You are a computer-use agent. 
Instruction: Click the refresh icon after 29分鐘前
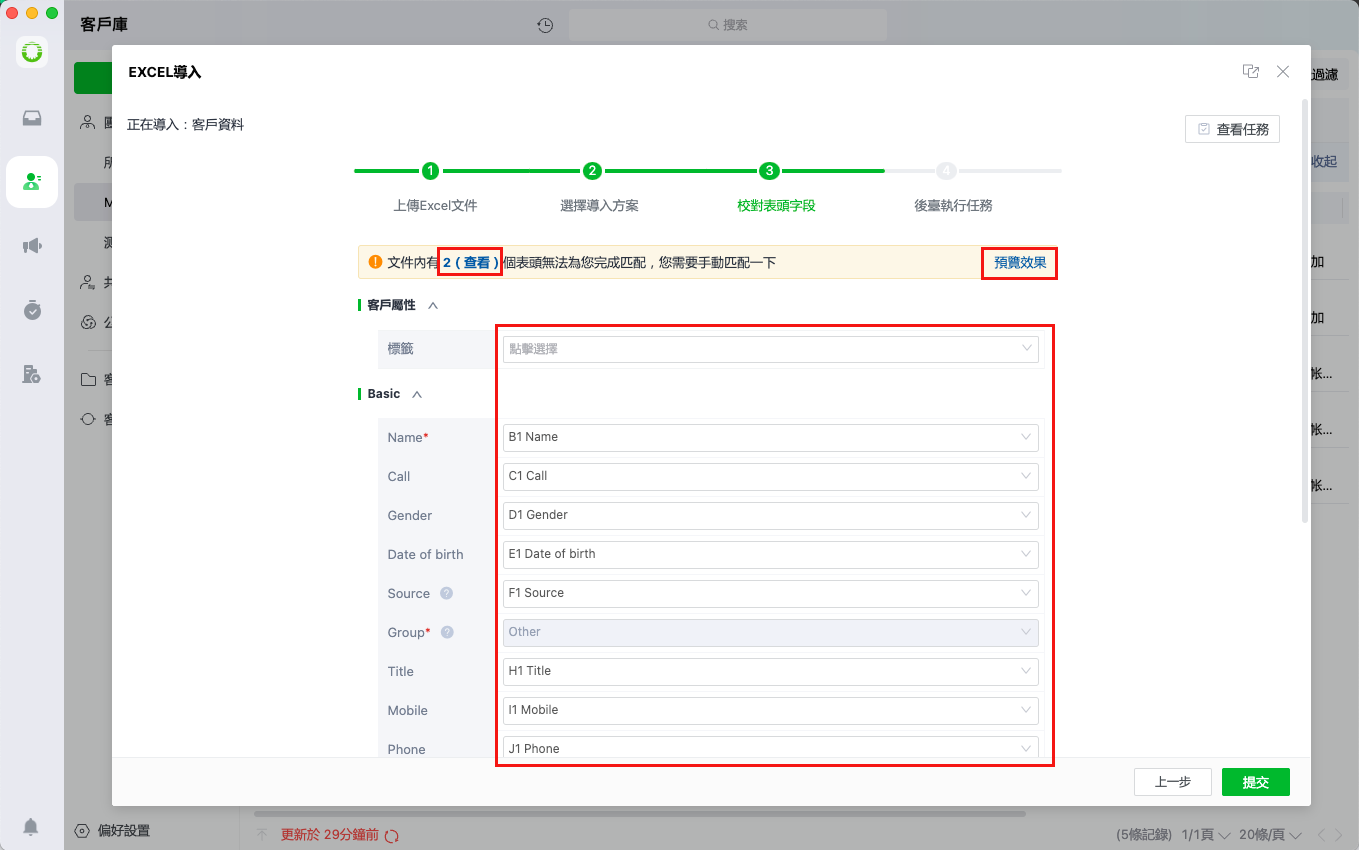[392, 835]
